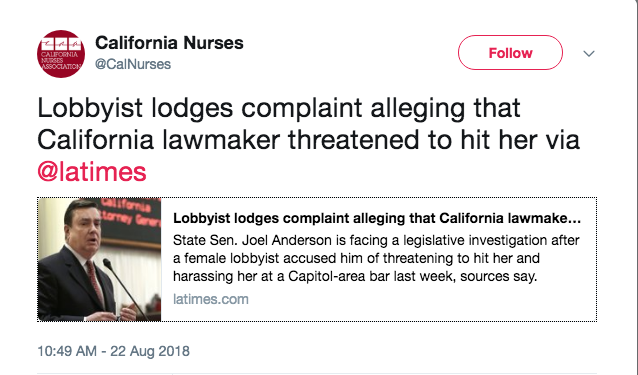The height and width of the screenshot is (375, 638).
Task: Select the card summary about State Sen. Joel Anderson
Action: [376, 258]
